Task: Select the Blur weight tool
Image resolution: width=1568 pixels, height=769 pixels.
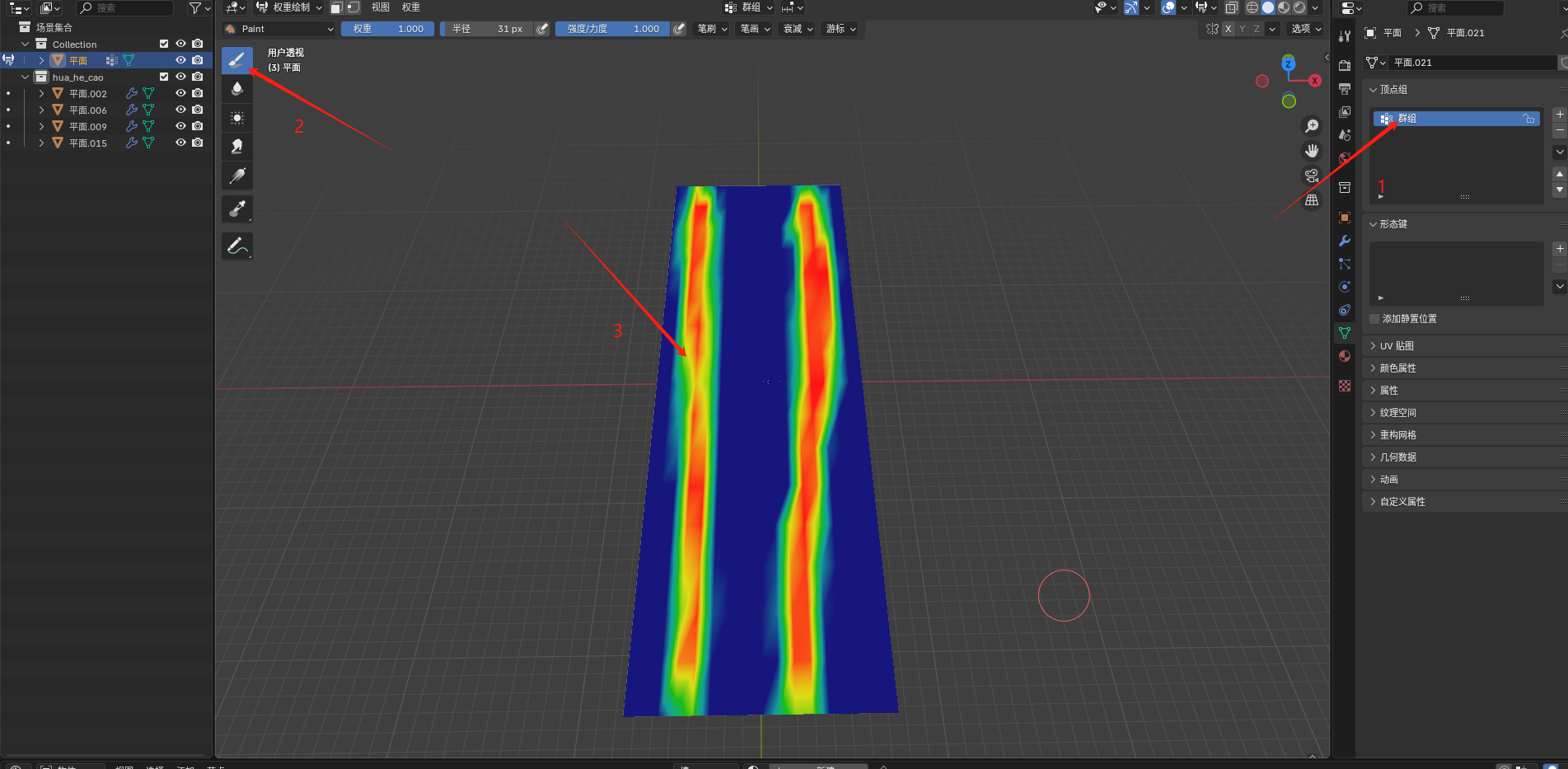Action: point(237,89)
